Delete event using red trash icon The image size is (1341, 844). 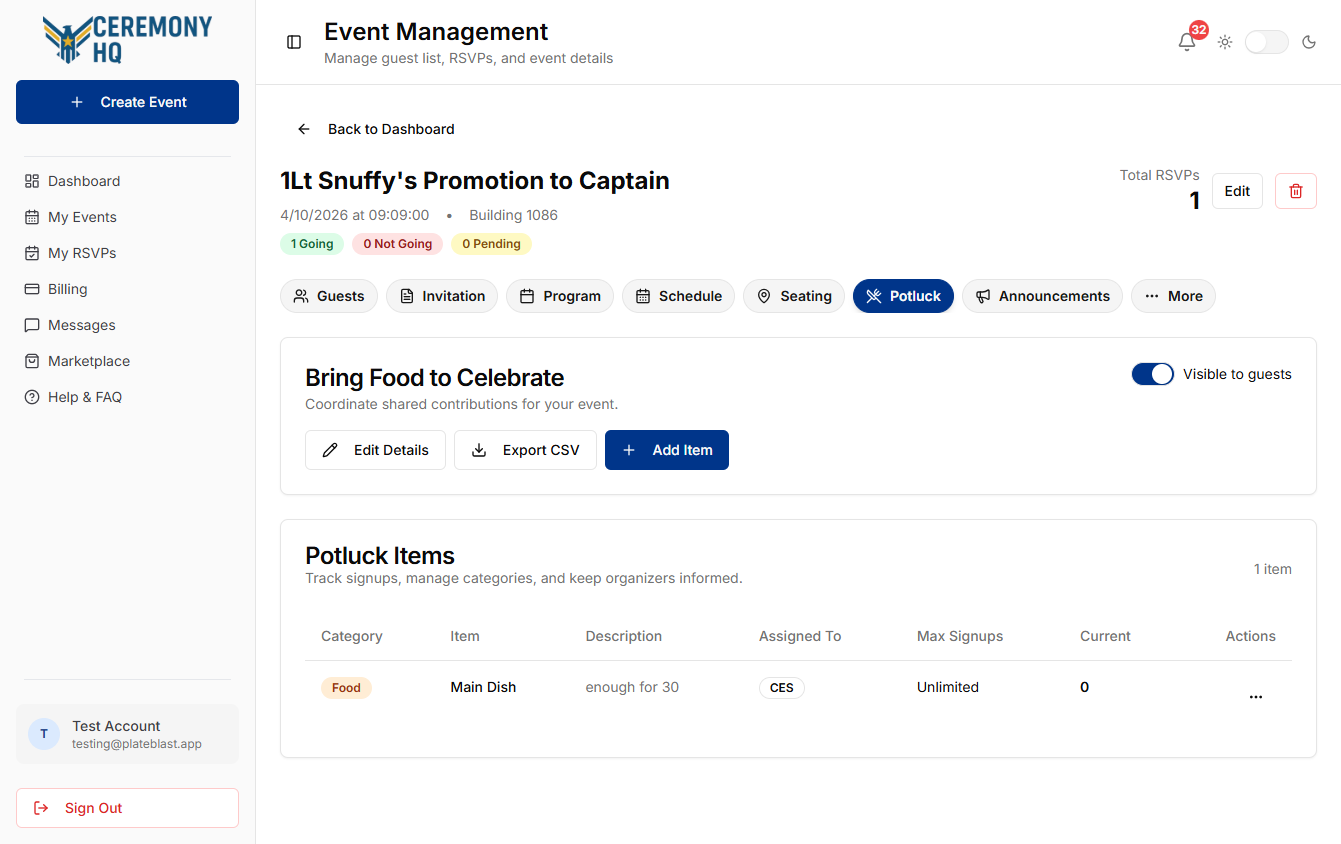click(1296, 191)
